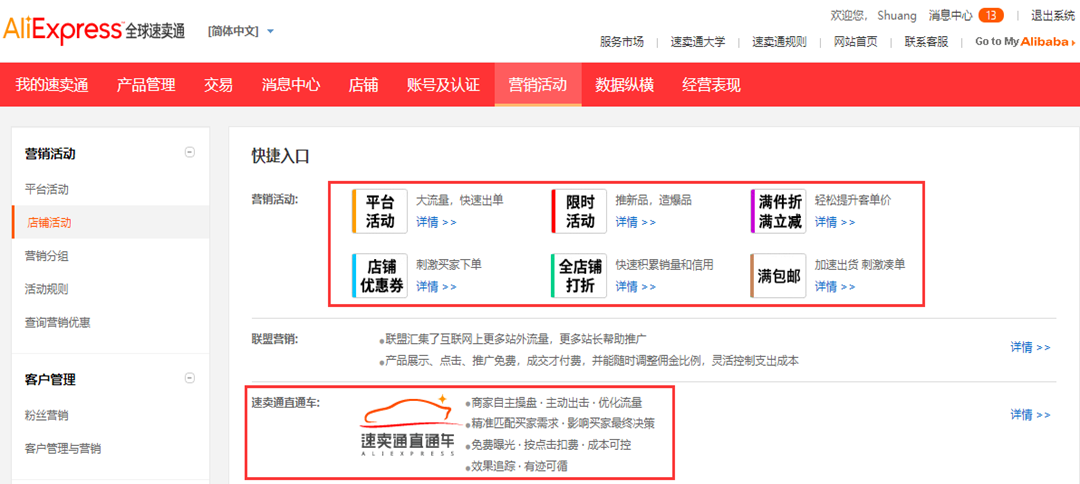This screenshot has height=484, width=1080.
Task: Click the 平台活动 shortcut tile
Action: pyautogui.click(x=380, y=211)
